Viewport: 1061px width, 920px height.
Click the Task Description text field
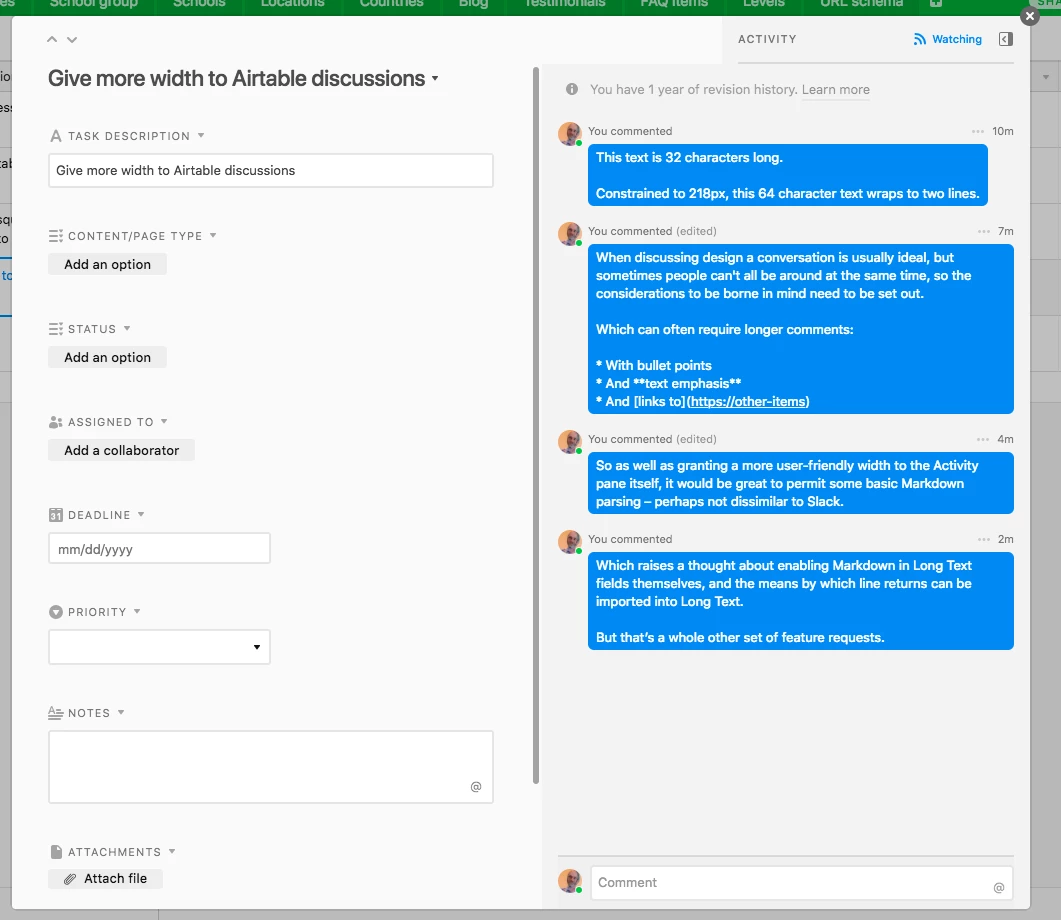(x=271, y=170)
